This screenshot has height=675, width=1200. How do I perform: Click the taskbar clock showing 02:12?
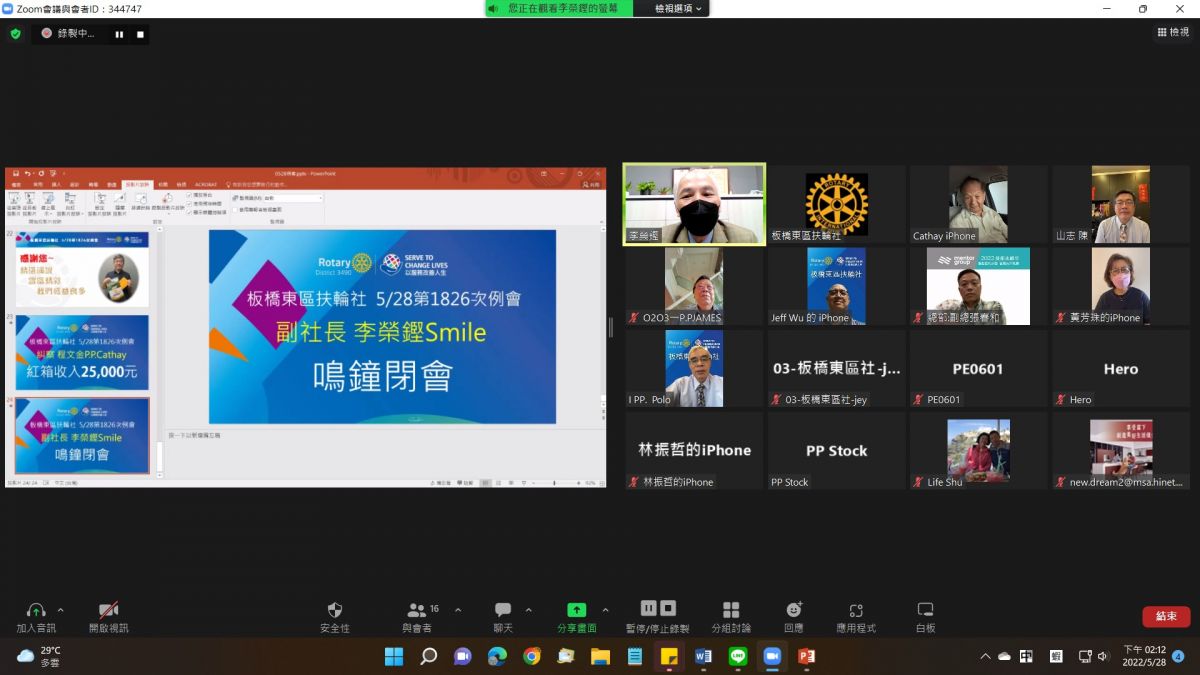(x=1144, y=656)
